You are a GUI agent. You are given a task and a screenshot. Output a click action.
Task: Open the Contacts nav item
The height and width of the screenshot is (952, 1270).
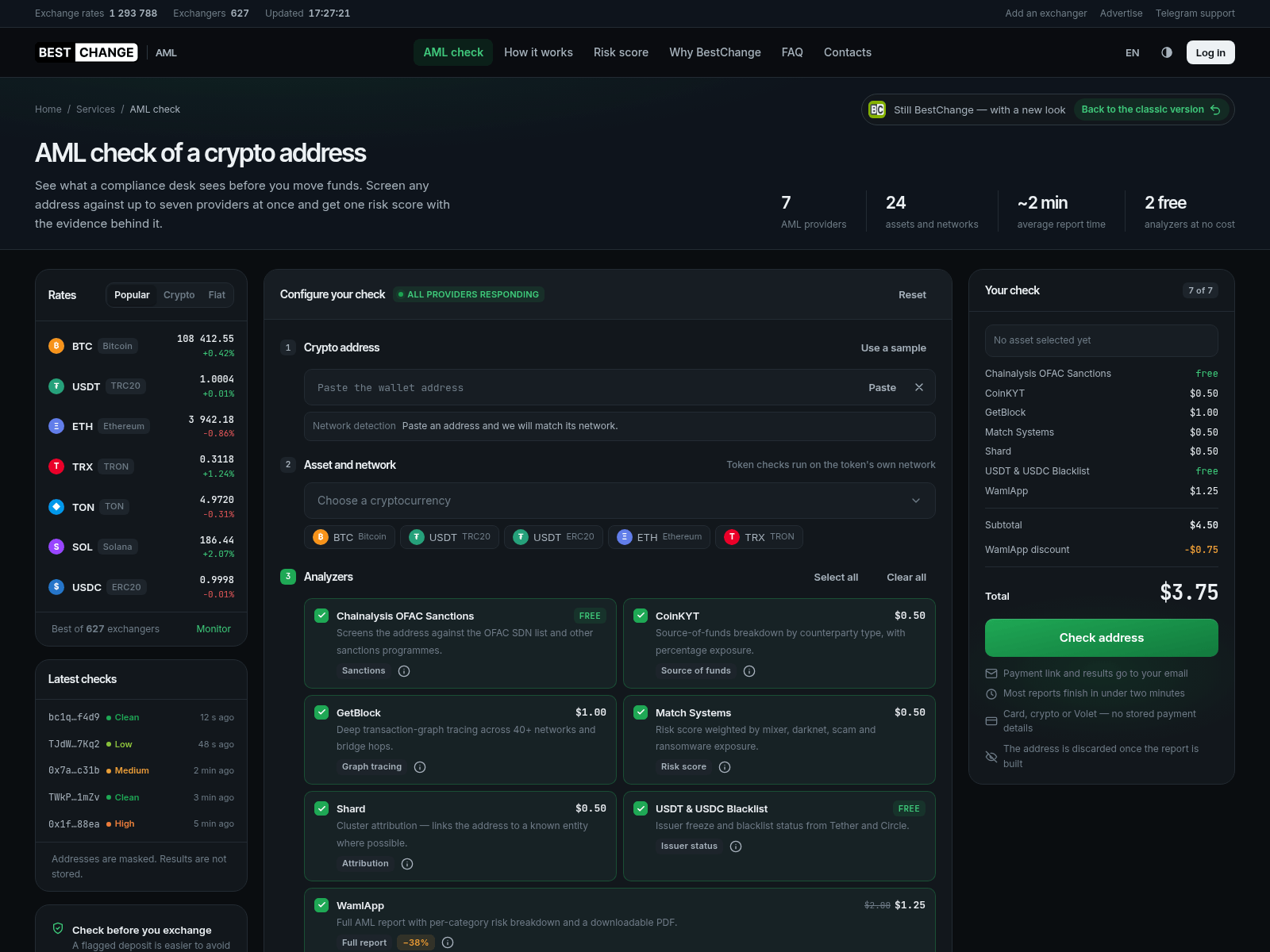pyautogui.click(x=848, y=52)
